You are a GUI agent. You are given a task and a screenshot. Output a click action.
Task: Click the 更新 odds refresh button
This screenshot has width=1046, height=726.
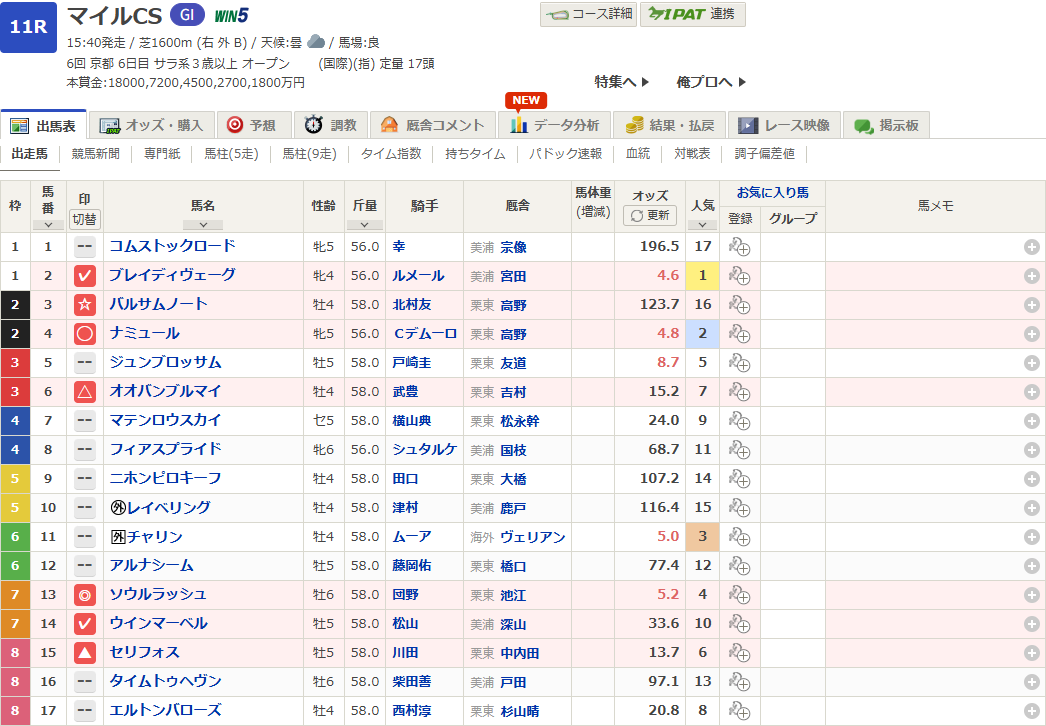(650, 215)
